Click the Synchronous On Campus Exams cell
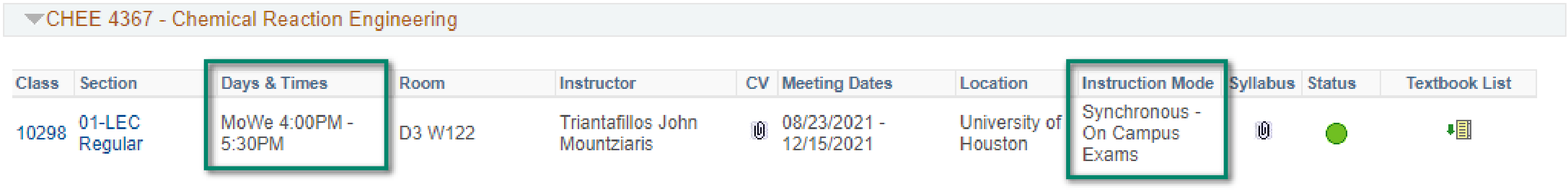 [1141, 134]
